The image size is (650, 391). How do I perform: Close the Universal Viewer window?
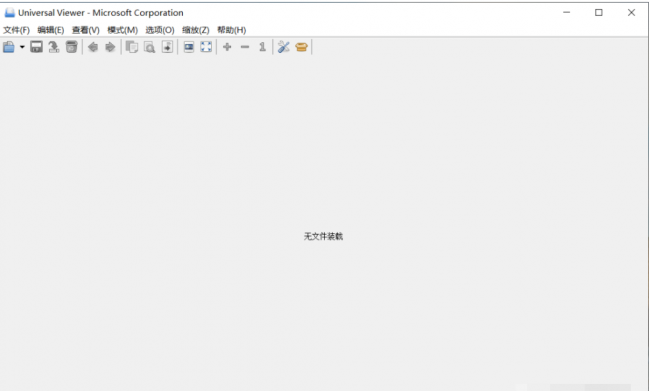click(631, 13)
